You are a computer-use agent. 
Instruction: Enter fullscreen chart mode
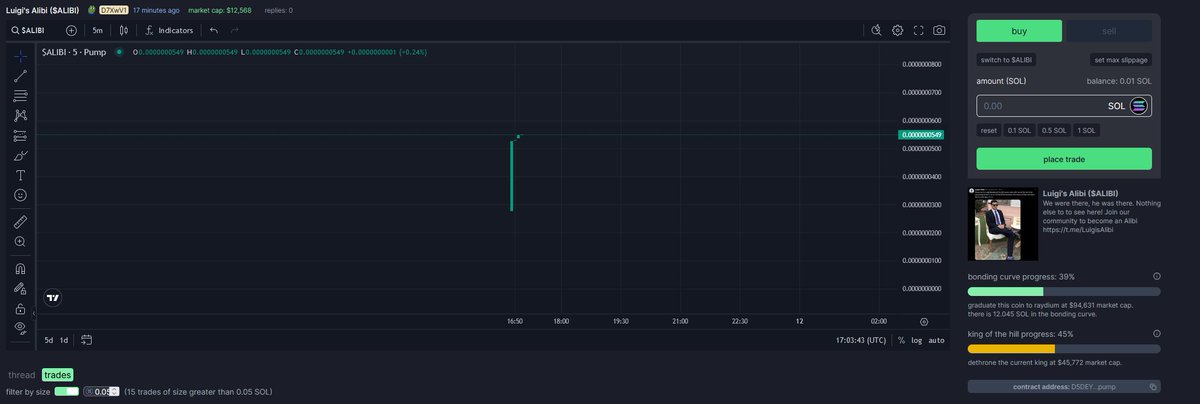point(919,30)
